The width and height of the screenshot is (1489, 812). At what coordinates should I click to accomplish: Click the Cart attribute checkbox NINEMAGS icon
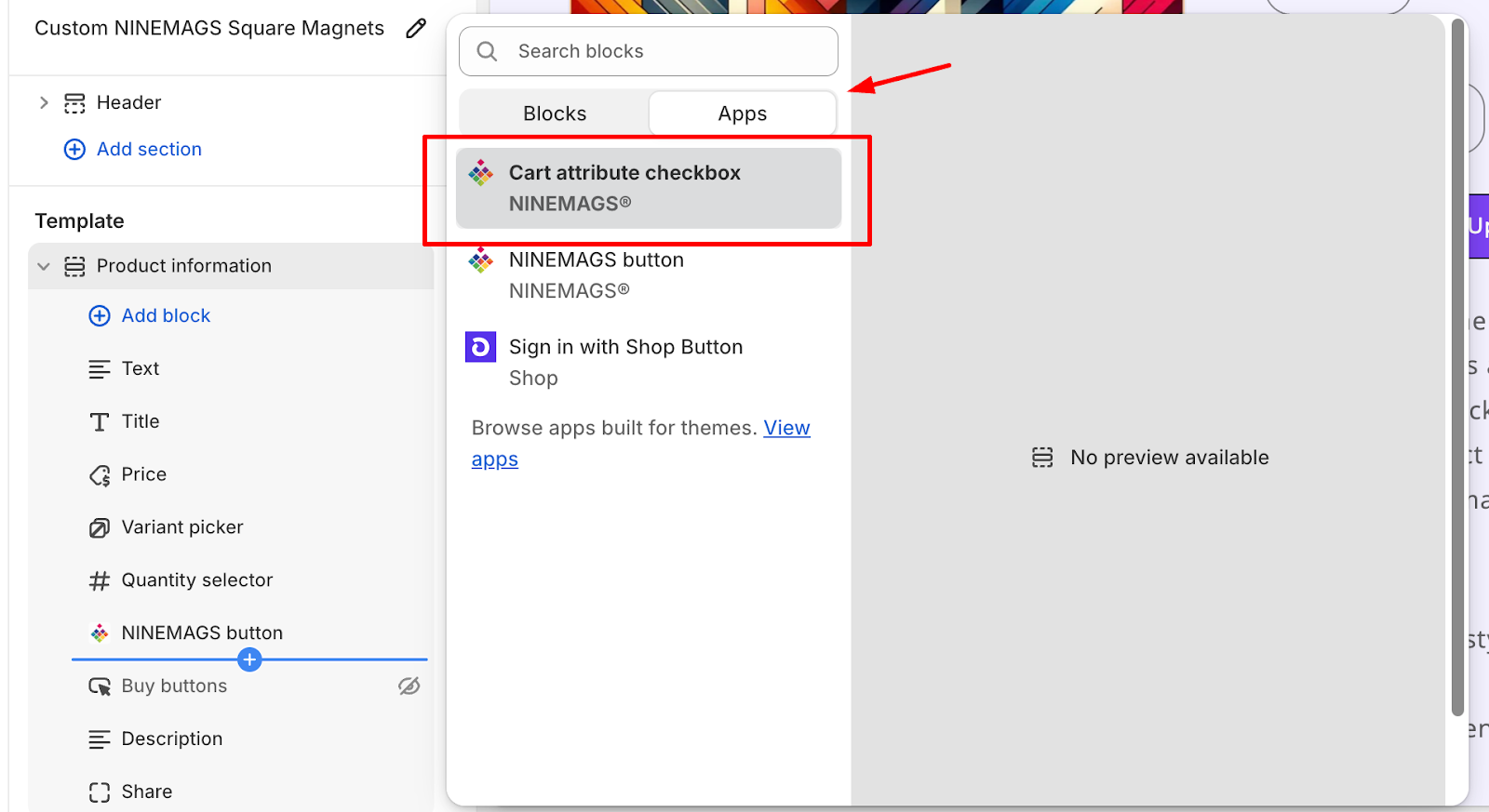(481, 173)
